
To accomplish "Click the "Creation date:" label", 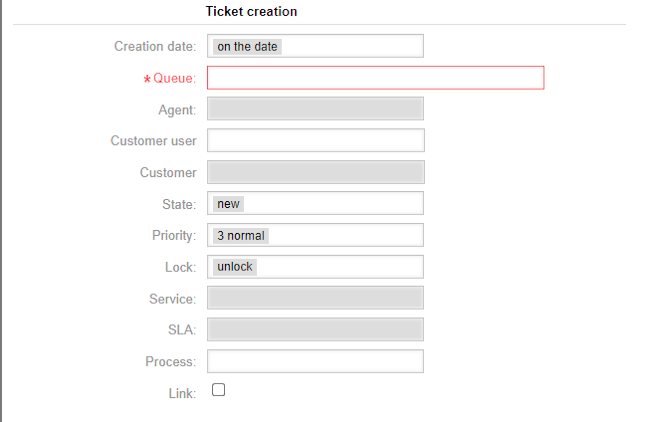I will (155, 46).
